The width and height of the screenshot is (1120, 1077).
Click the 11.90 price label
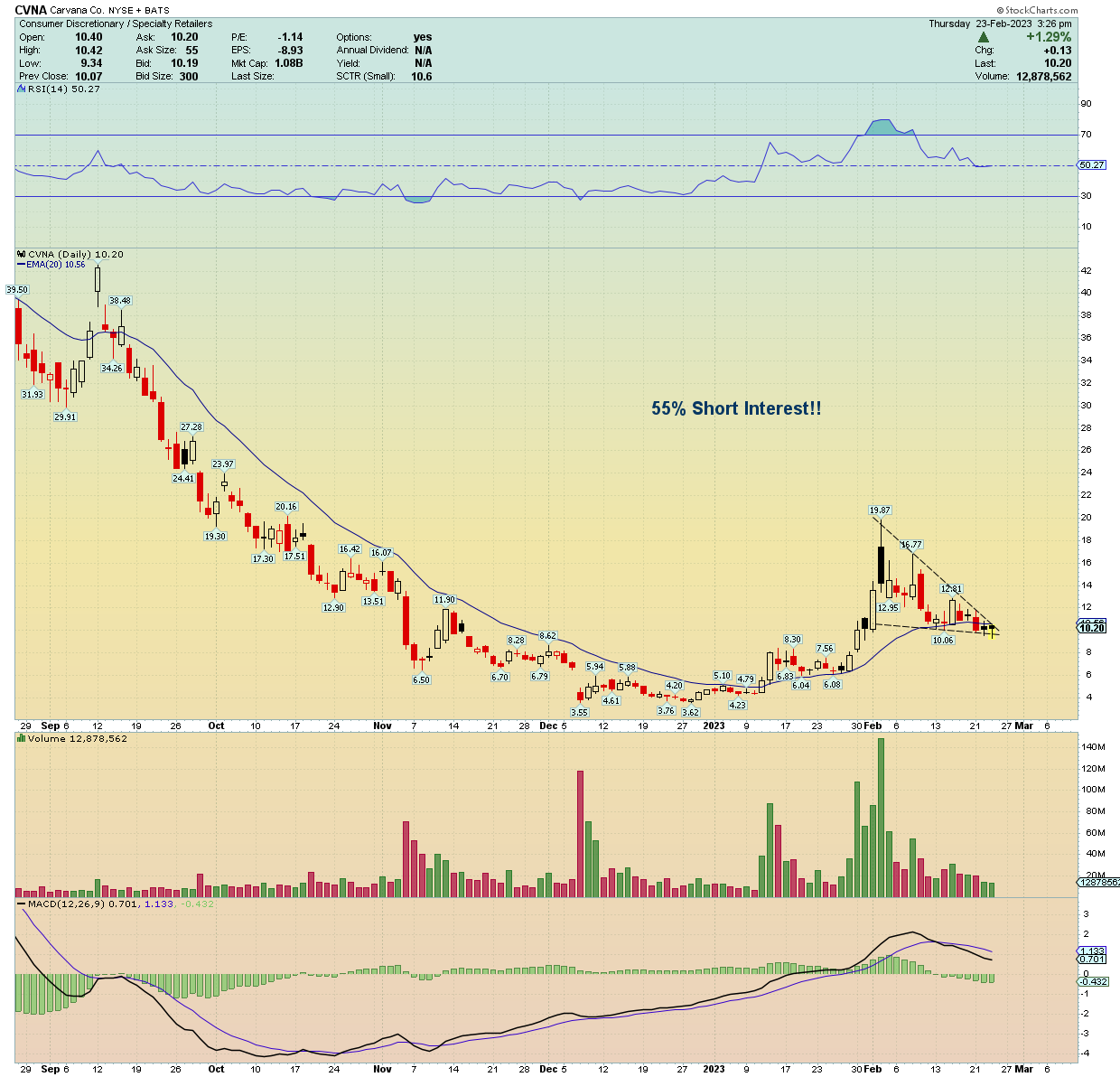tap(444, 600)
